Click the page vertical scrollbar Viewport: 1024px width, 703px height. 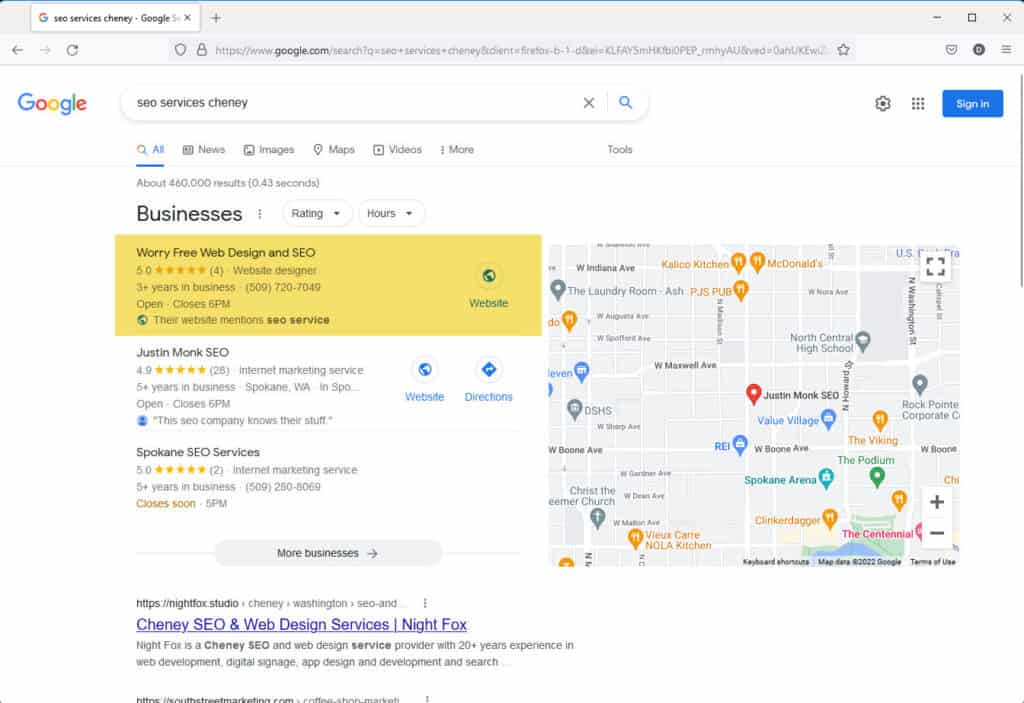[x=1020, y=180]
